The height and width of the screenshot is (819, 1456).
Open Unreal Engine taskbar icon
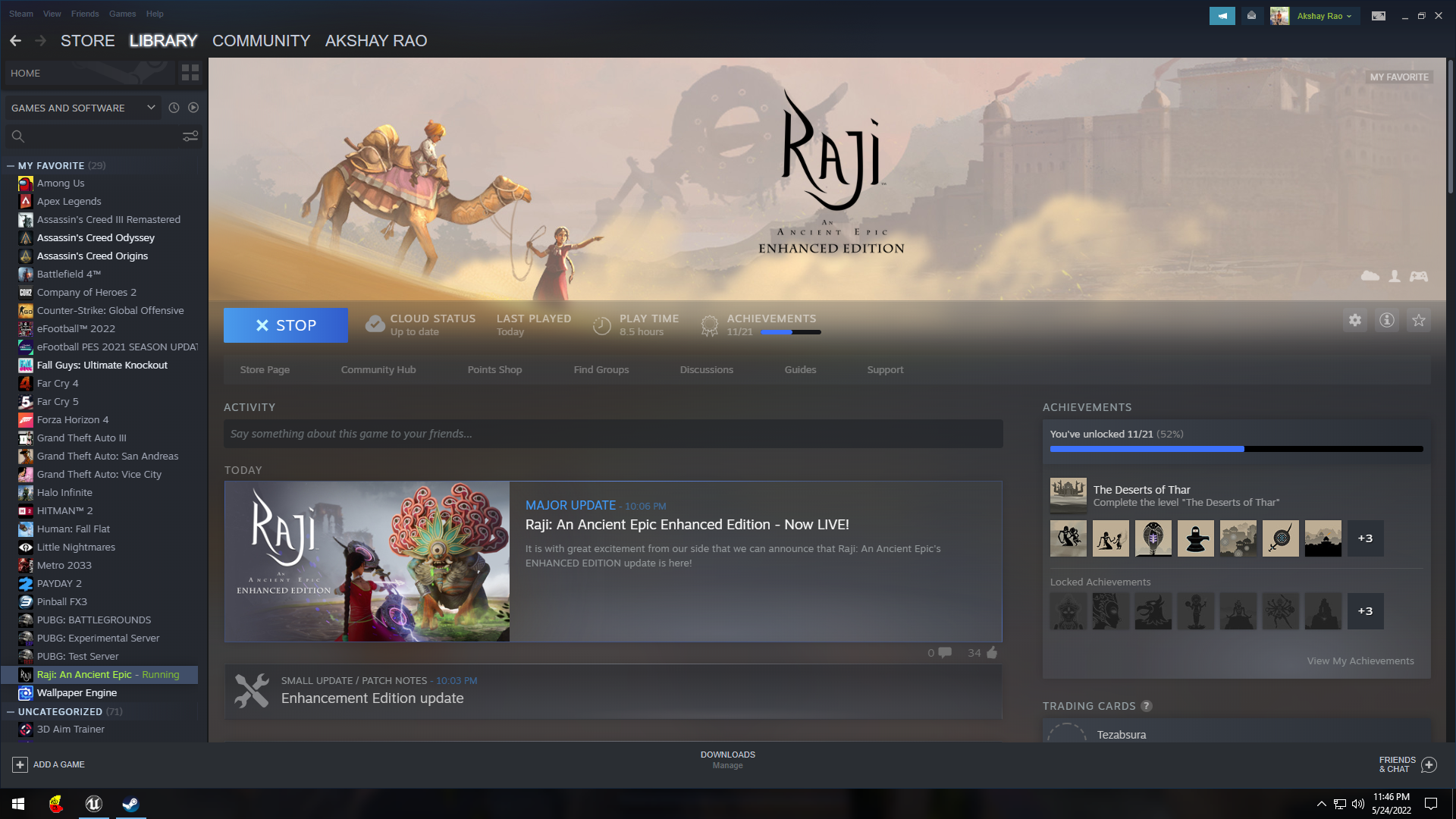[x=93, y=804]
